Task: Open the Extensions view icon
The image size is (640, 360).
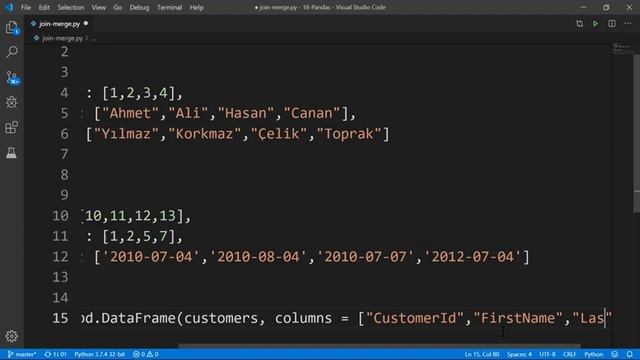Action: (12, 127)
